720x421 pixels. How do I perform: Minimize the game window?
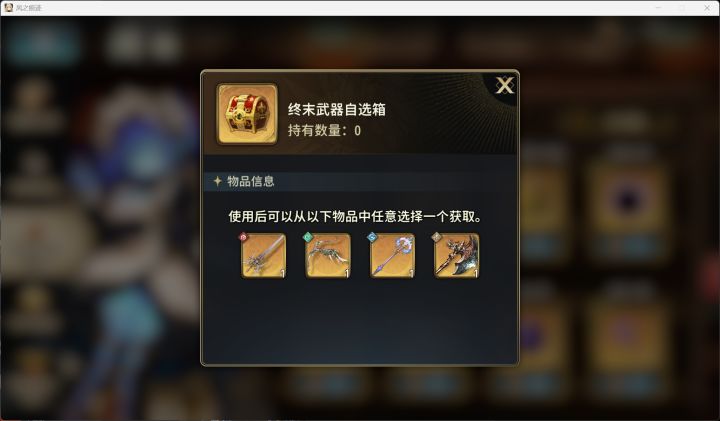point(658,8)
